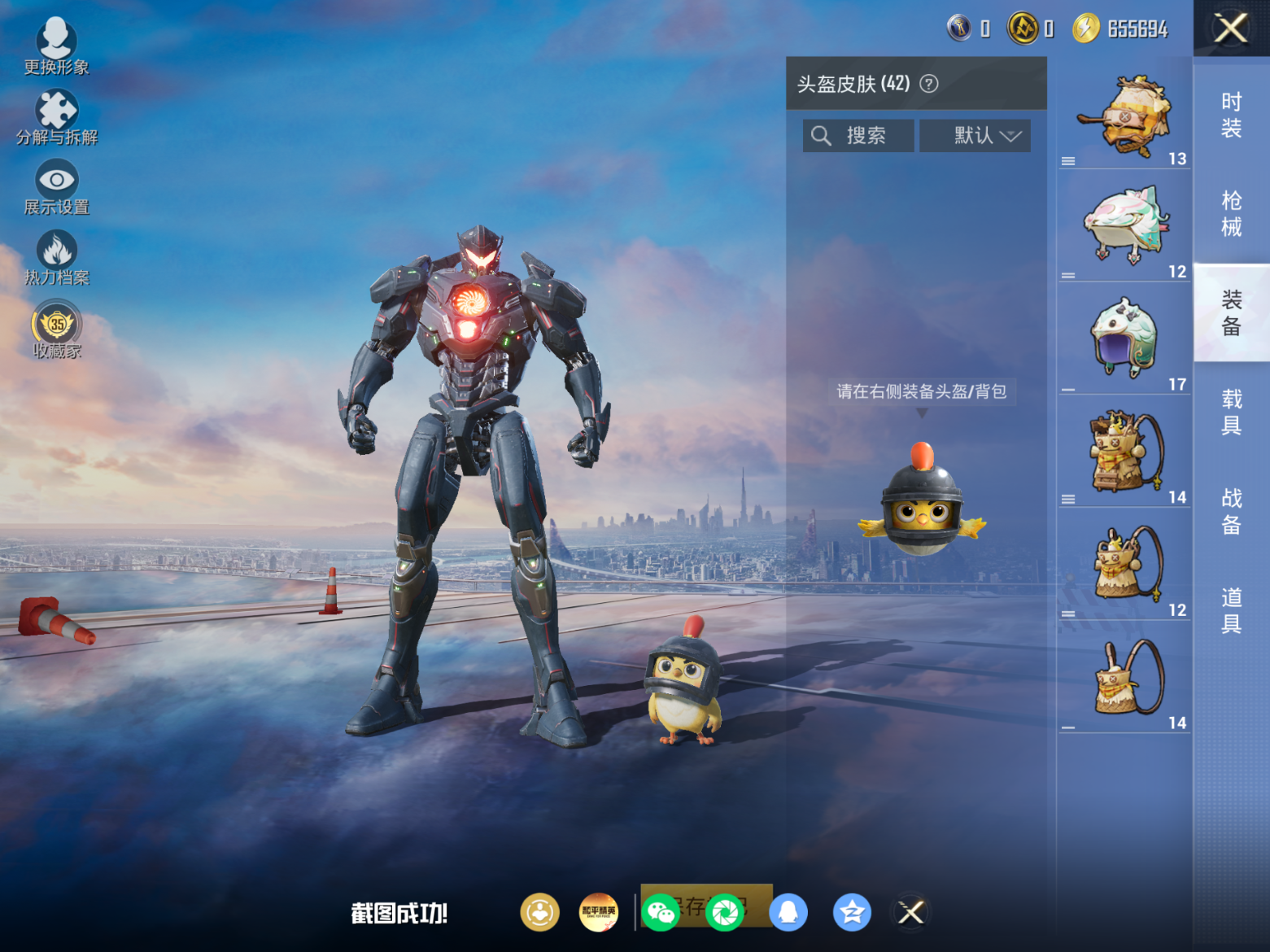Image resolution: width=1270 pixels, height=952 pixels.
Task: Switch to the 时装 outfits tab
Action: (x=1231, y=115)
